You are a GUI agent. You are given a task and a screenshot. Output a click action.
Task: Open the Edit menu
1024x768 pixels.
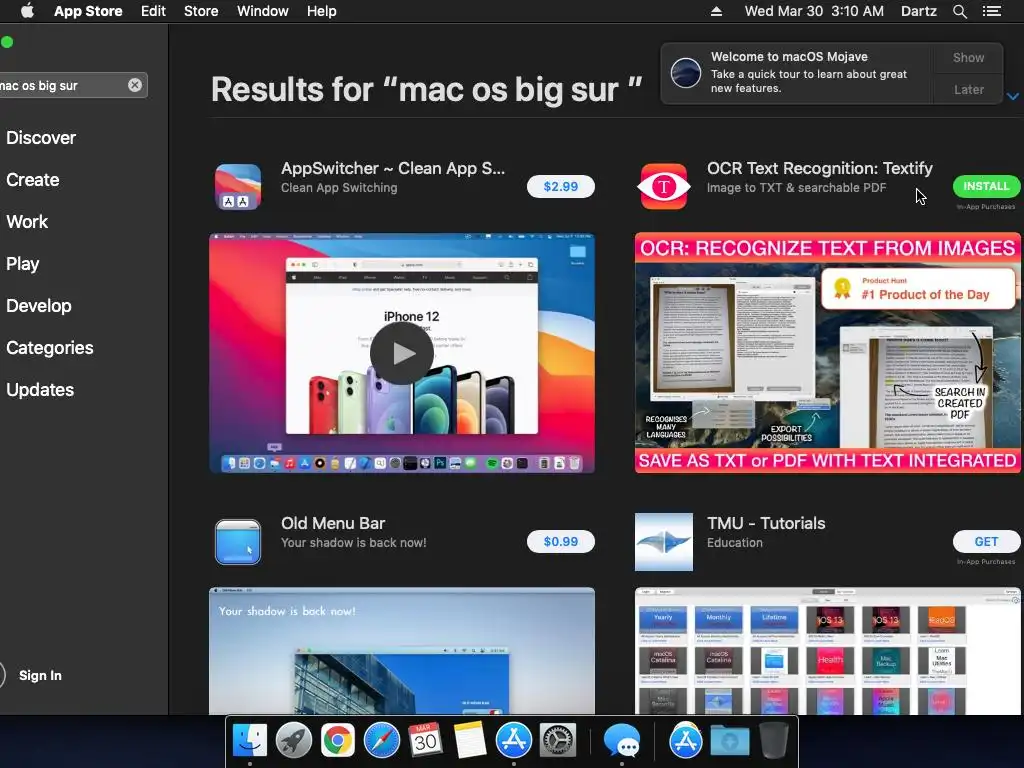point(153,11)
